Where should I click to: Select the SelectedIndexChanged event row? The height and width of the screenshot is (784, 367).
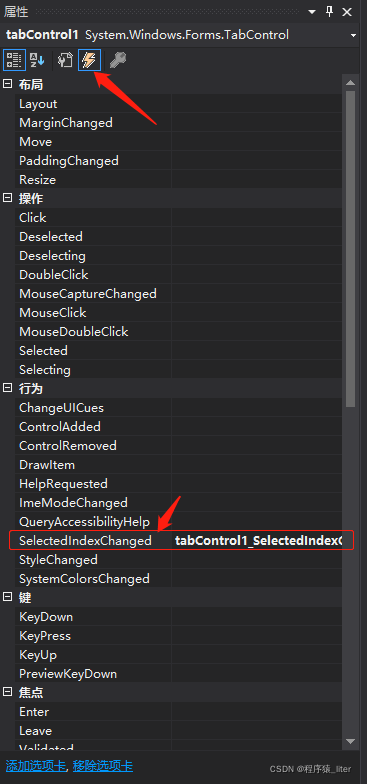tap(182, 540)
